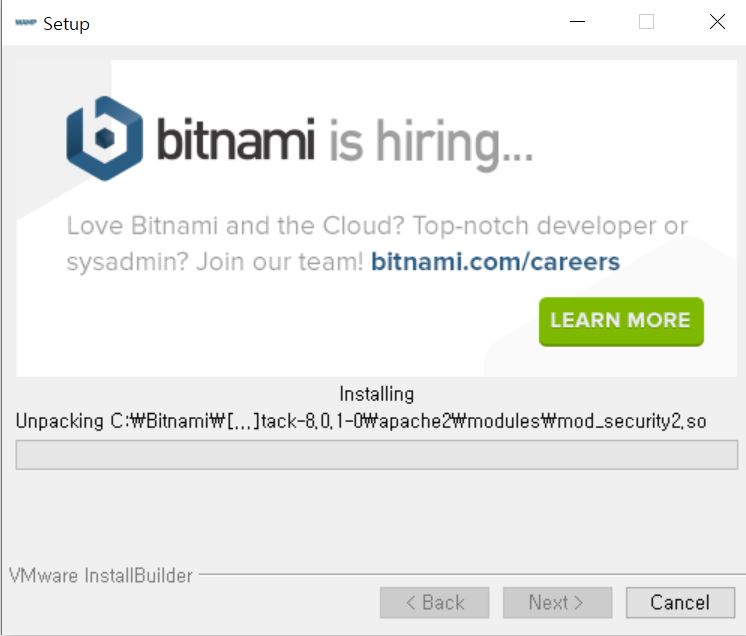Click the 'Installing' status label
This screenshot has height=636, width=746.
pyautogui.click(x=376, y=394)
